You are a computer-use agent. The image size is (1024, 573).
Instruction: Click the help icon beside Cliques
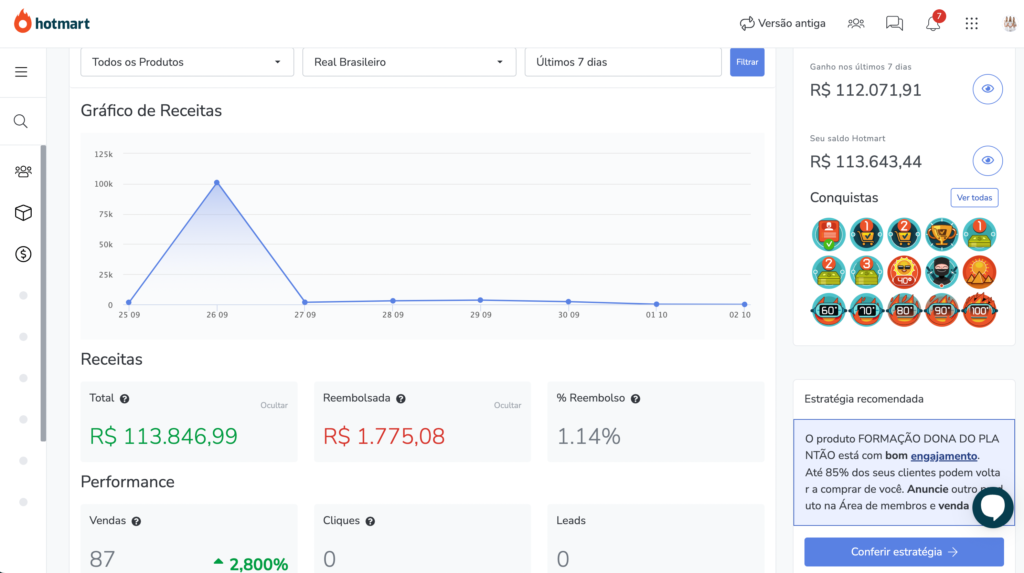(370, 521)
